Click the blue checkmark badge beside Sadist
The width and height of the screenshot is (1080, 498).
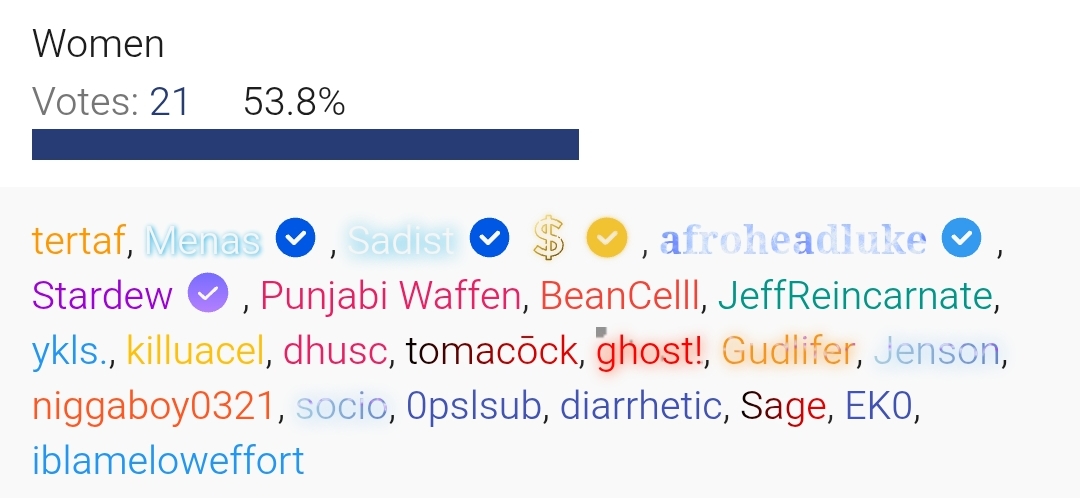(x=490, y=238)
